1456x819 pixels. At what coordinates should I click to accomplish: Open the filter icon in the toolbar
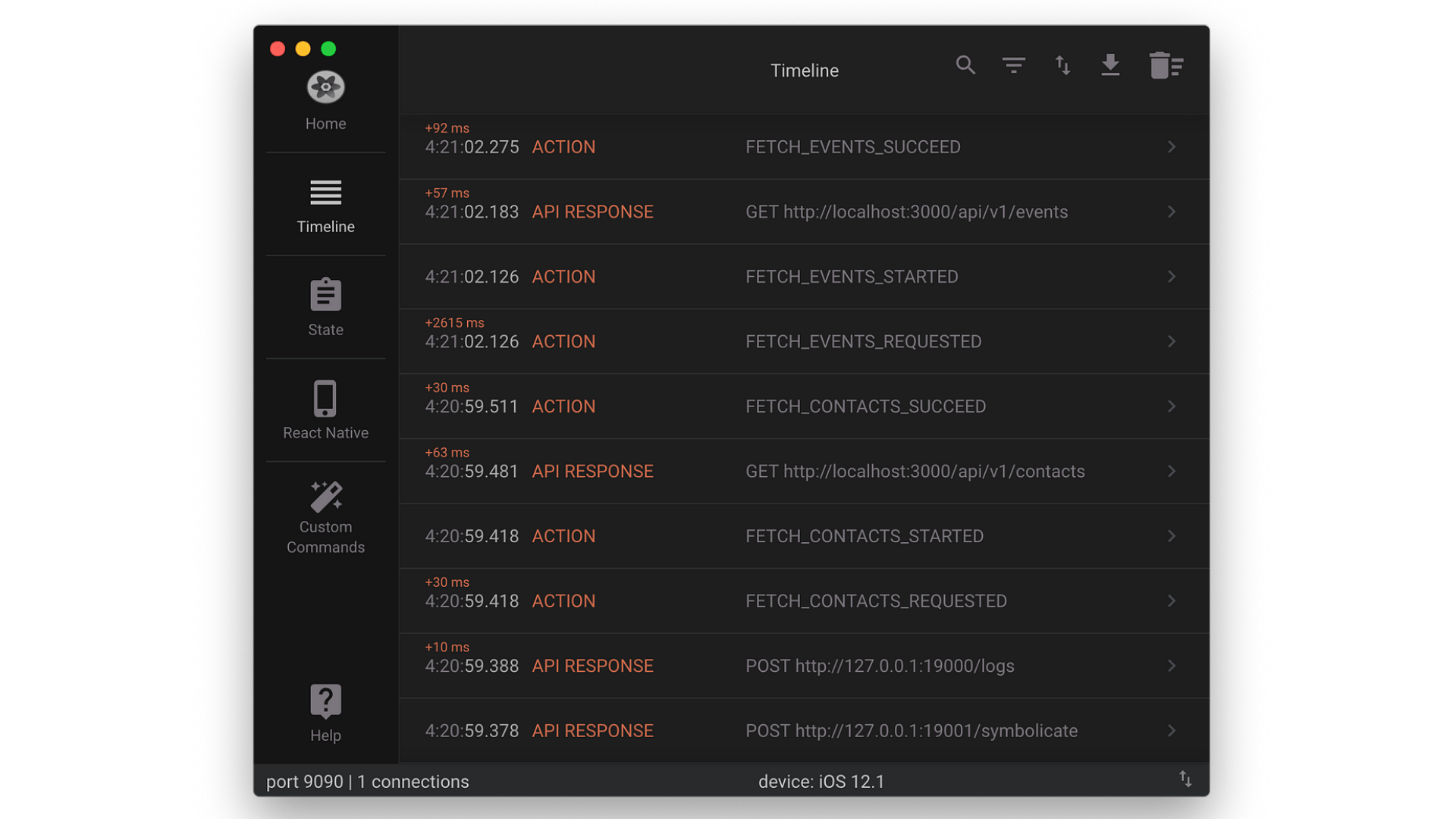click(1013, 65)
